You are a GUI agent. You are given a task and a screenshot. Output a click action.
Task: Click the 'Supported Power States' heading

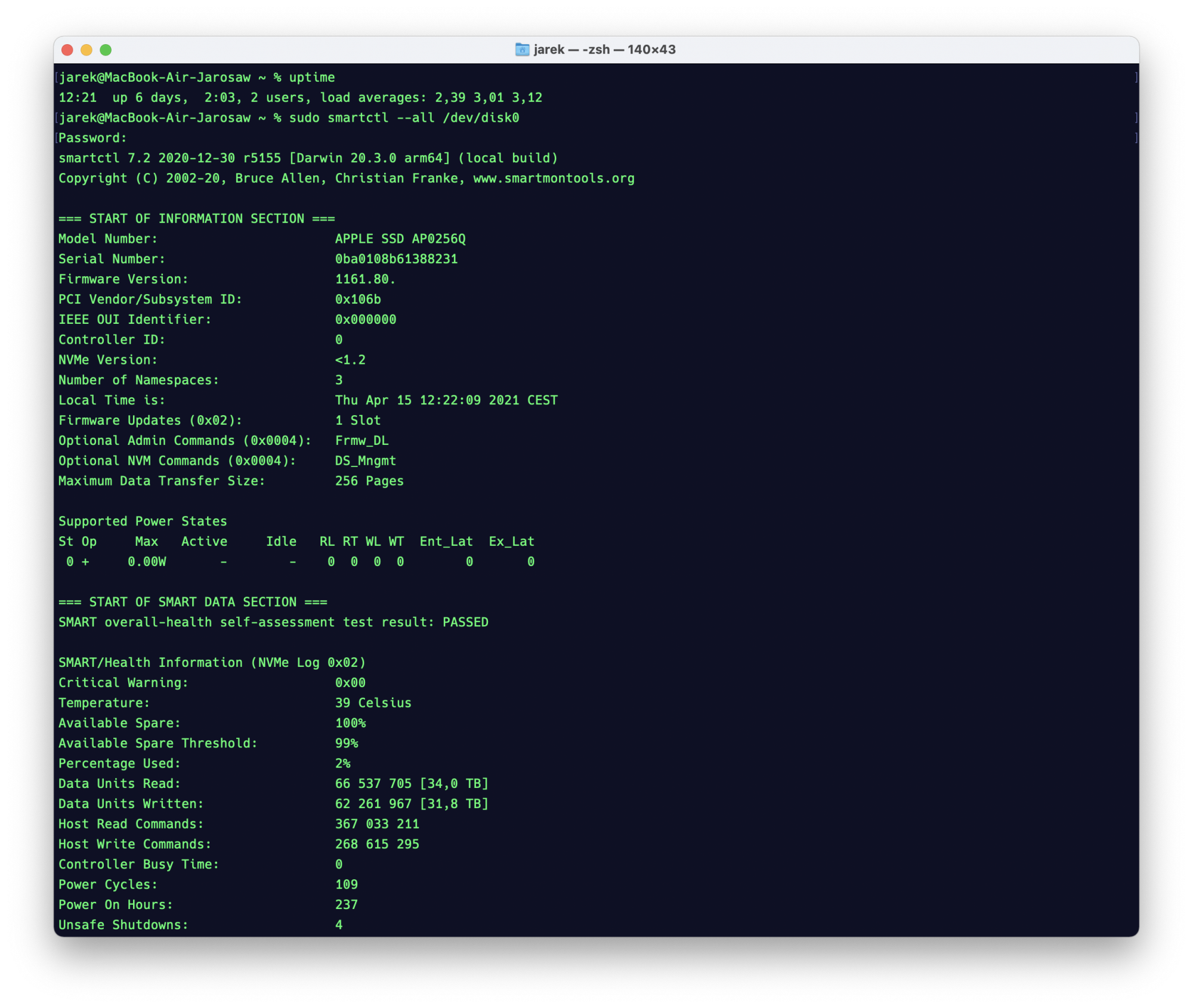(x=143, y=521)
